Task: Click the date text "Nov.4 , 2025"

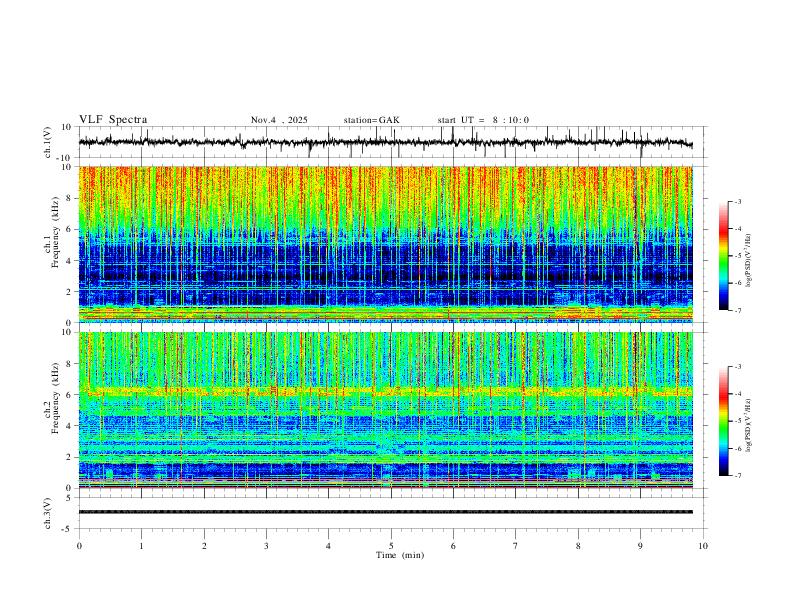Action: (x=279, y=120)
